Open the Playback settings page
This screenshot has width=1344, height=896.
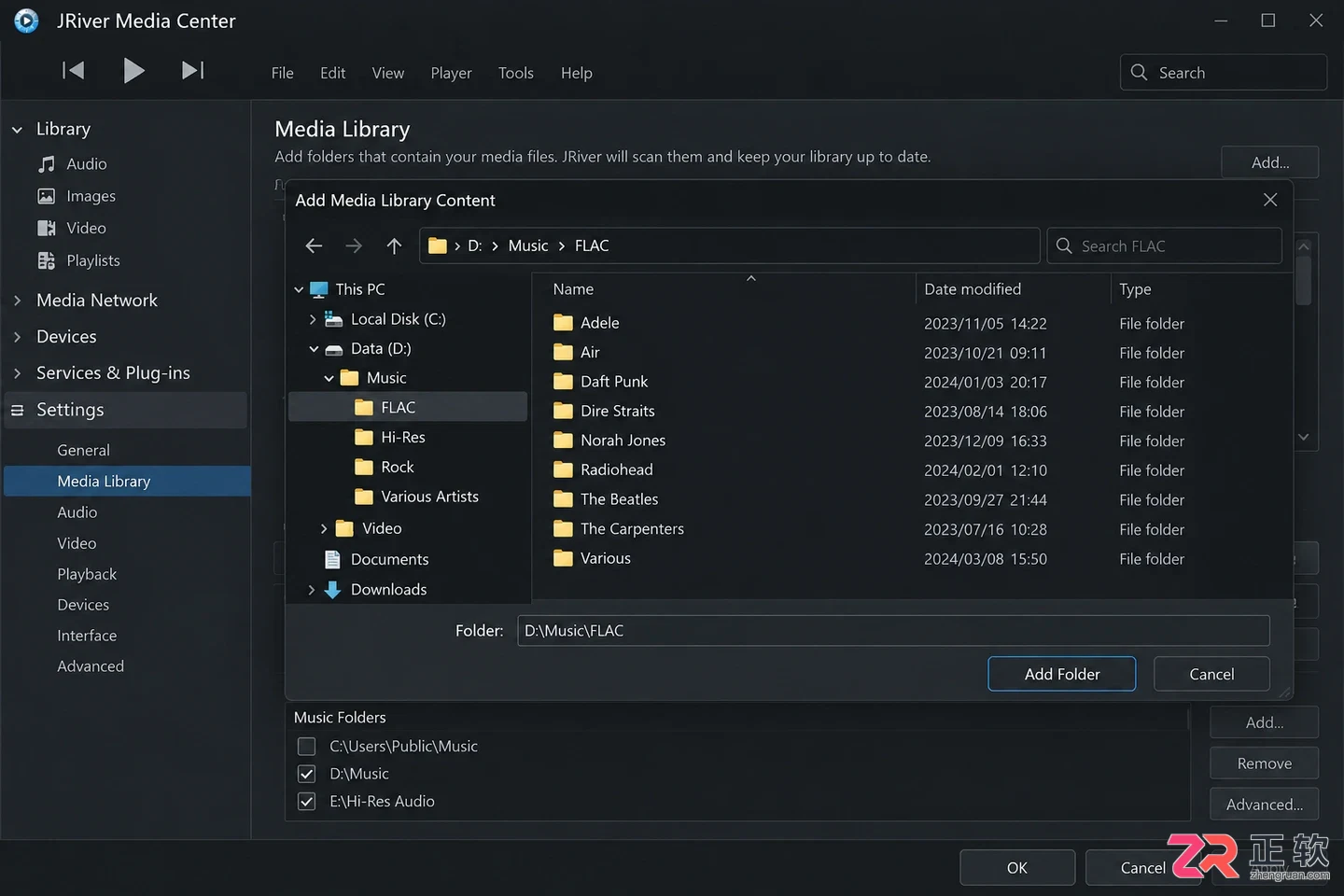[87, 574]
